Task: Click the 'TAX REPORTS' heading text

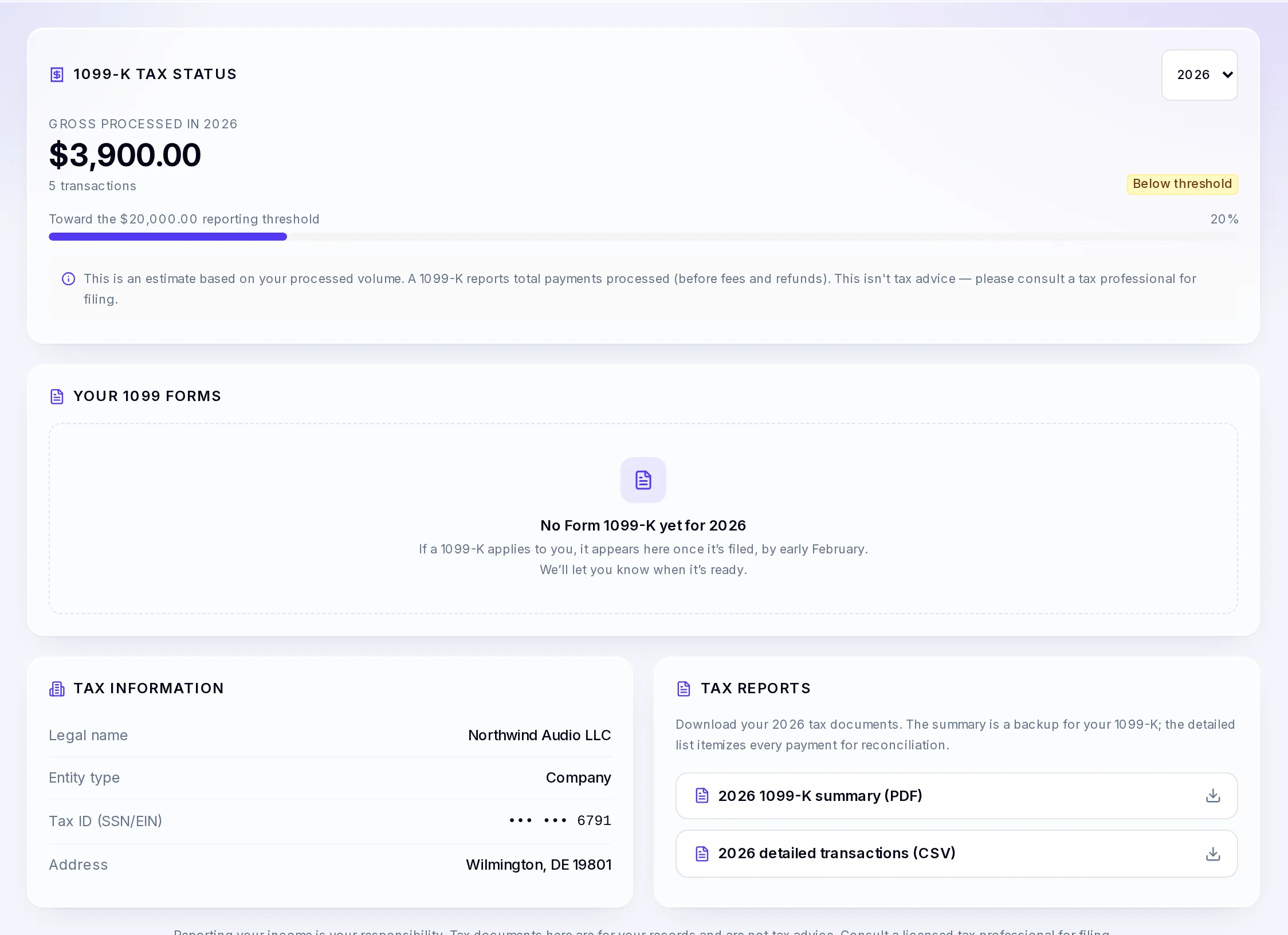Action: pyautogui.click(x=755, y=689)
